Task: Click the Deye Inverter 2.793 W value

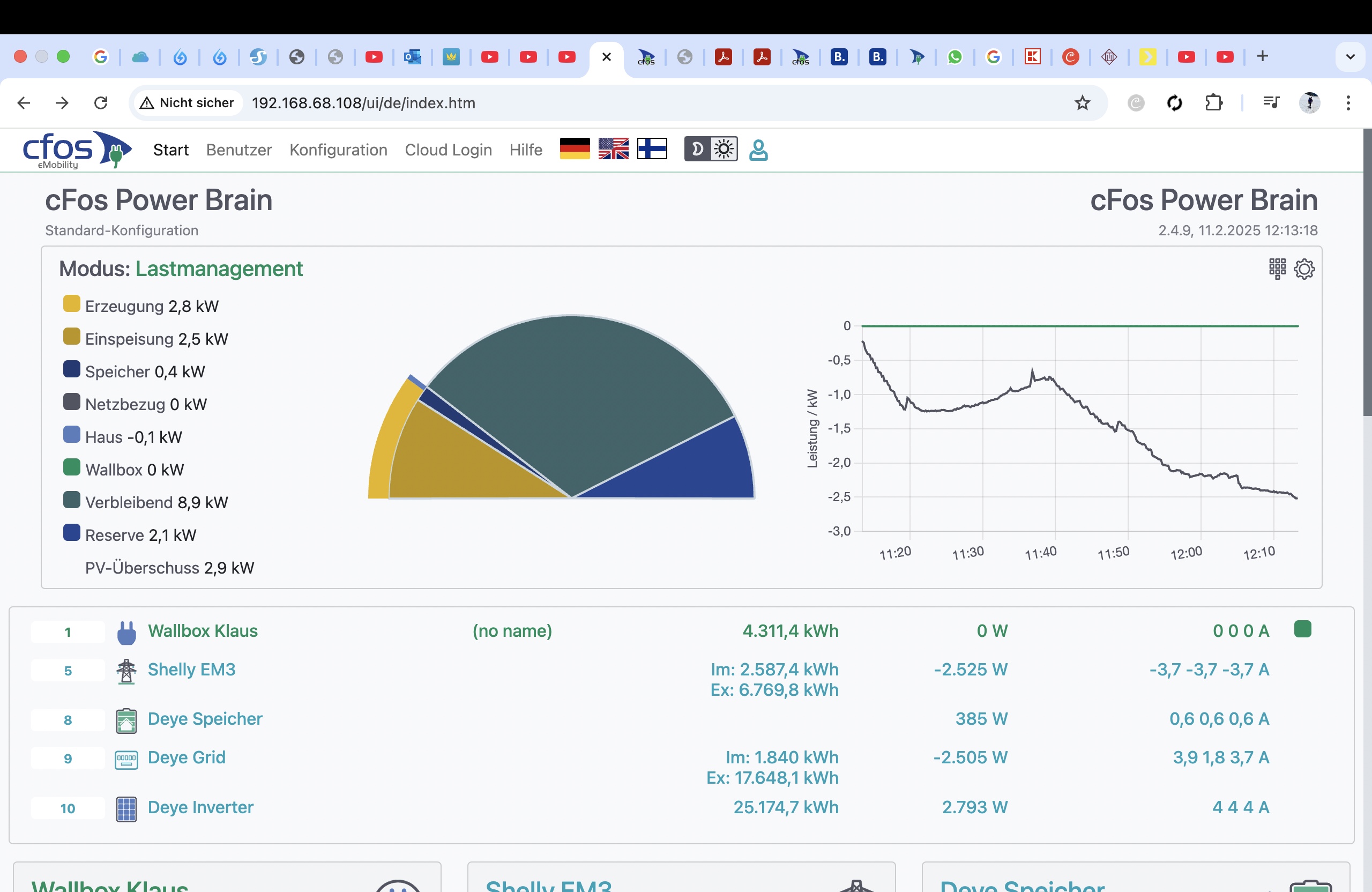Action: tap(974, 807)
